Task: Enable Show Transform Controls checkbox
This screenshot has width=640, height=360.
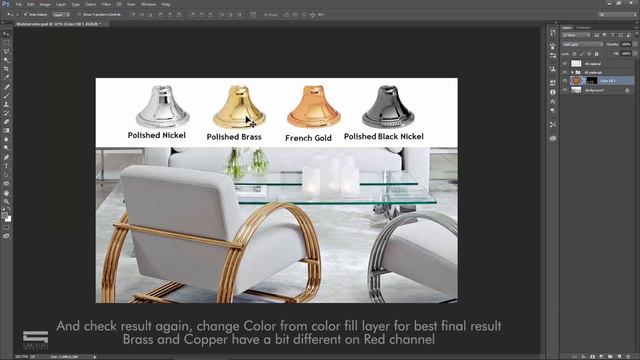Action: point(79,14)
